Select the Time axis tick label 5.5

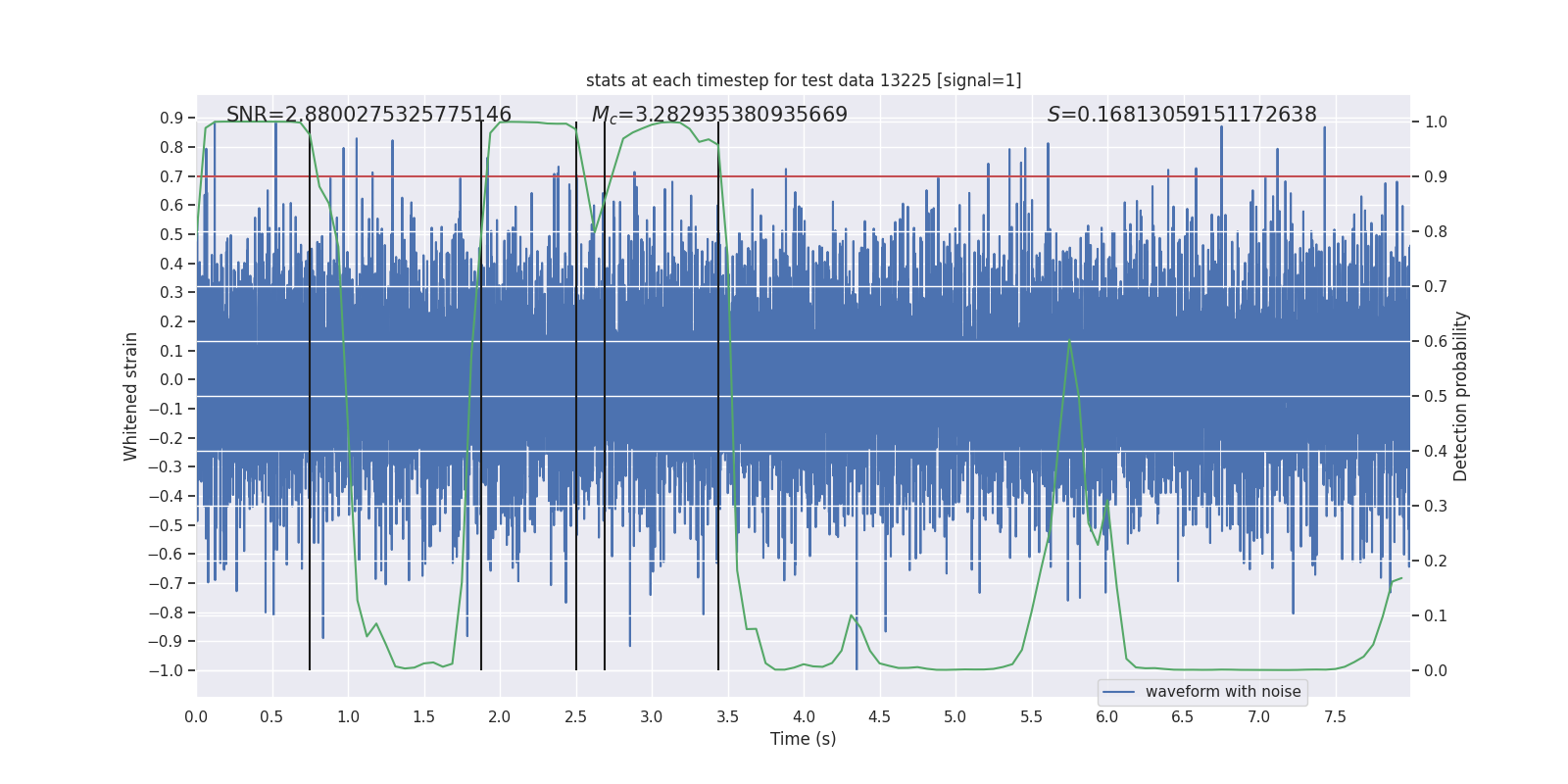point(1031,716)
